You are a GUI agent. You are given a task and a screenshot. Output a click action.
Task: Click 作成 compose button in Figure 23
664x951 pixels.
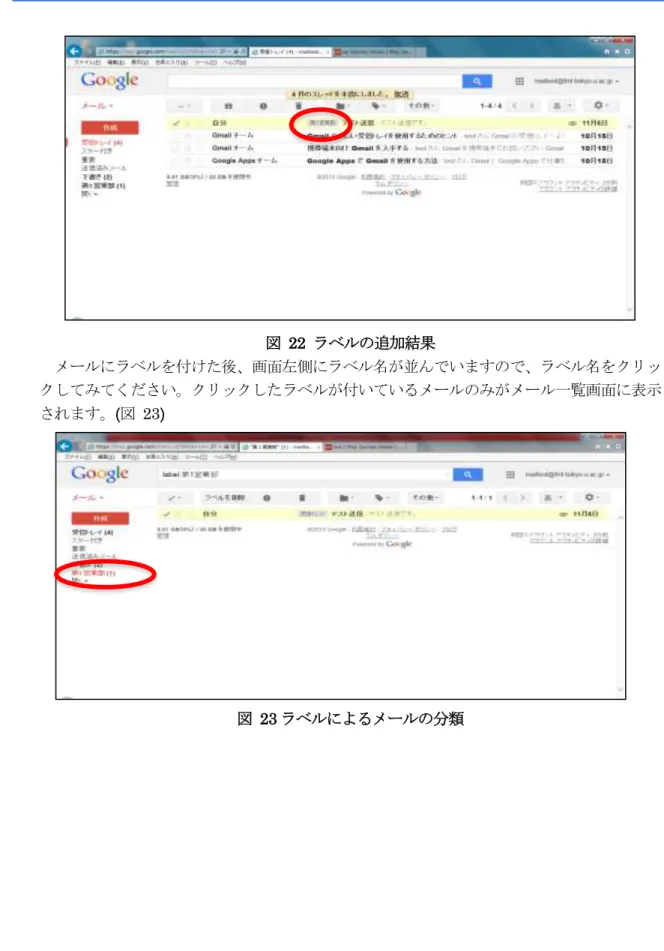(100, 519)
